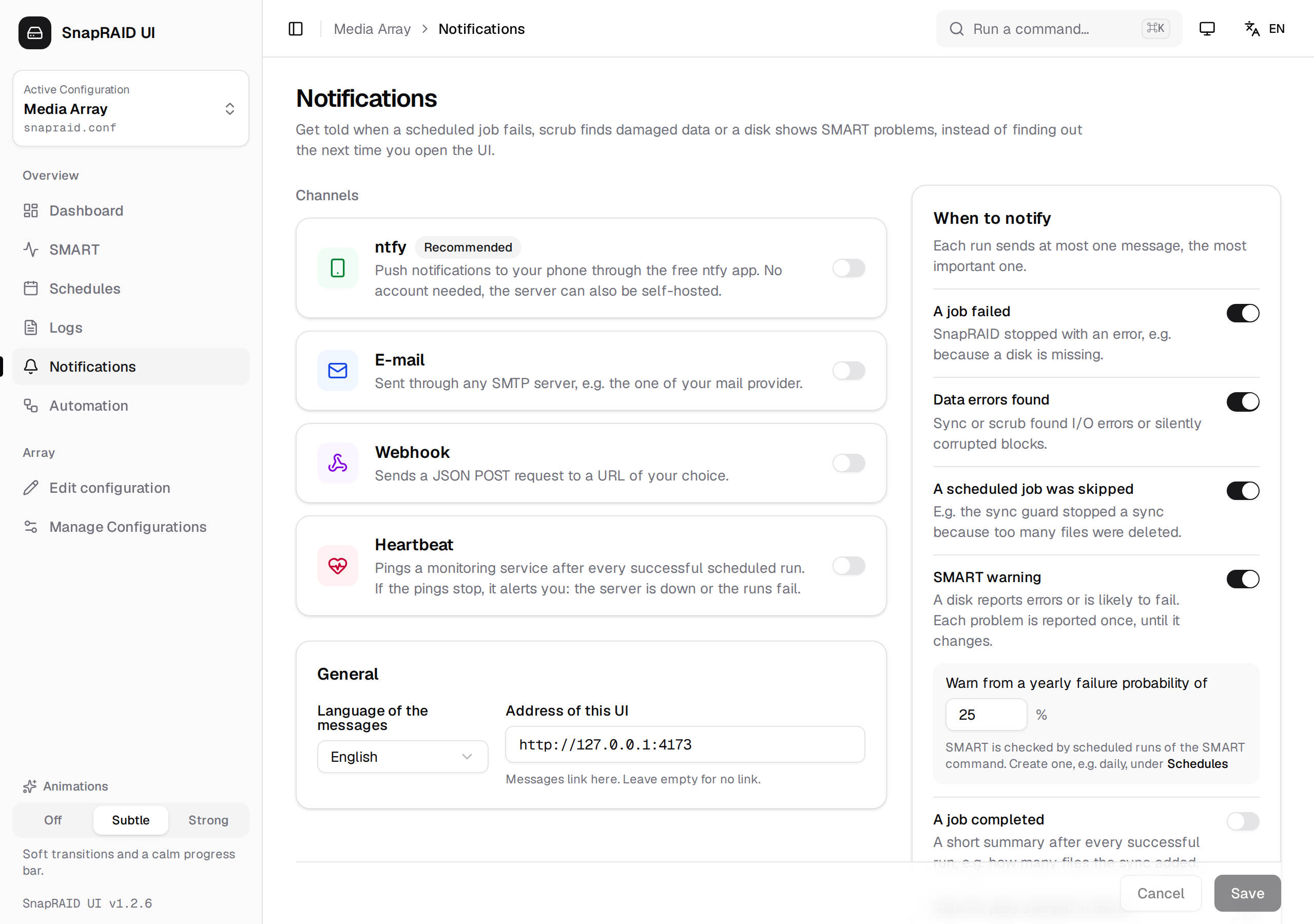Turn on the Heartbeat channel
Viewport: 1314px width, 924px height.
tap(849, 566)
